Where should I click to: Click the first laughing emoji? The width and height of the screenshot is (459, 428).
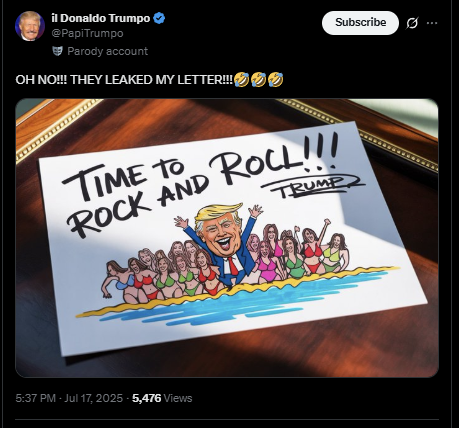click(x=241, y=80)
